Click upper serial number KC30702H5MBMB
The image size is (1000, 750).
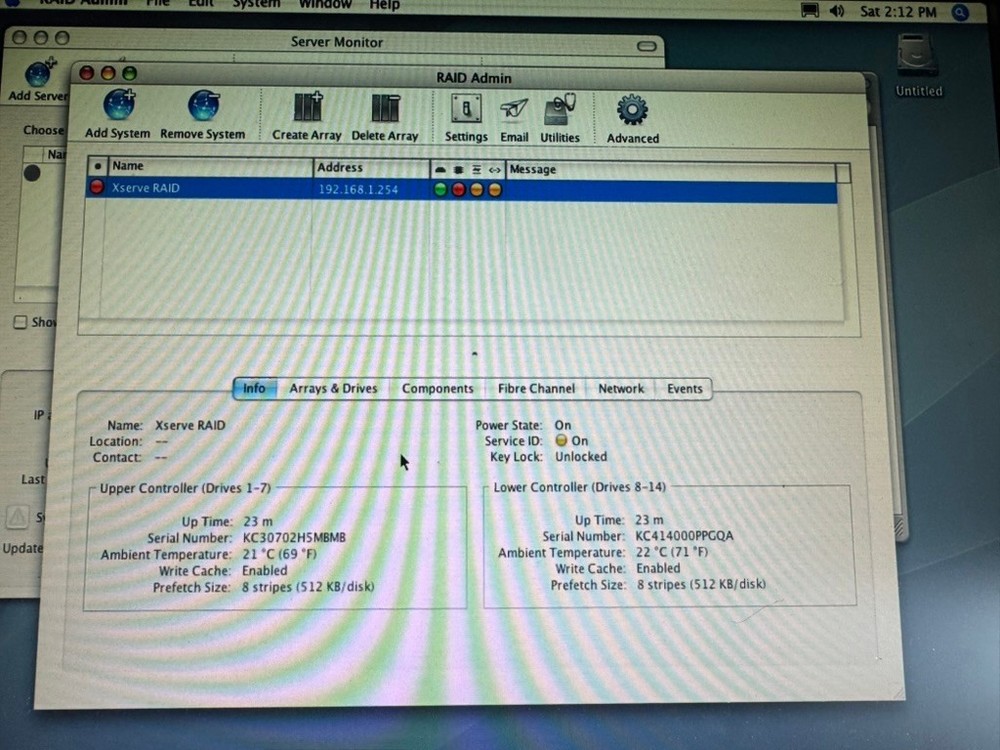tap(294, 538)
